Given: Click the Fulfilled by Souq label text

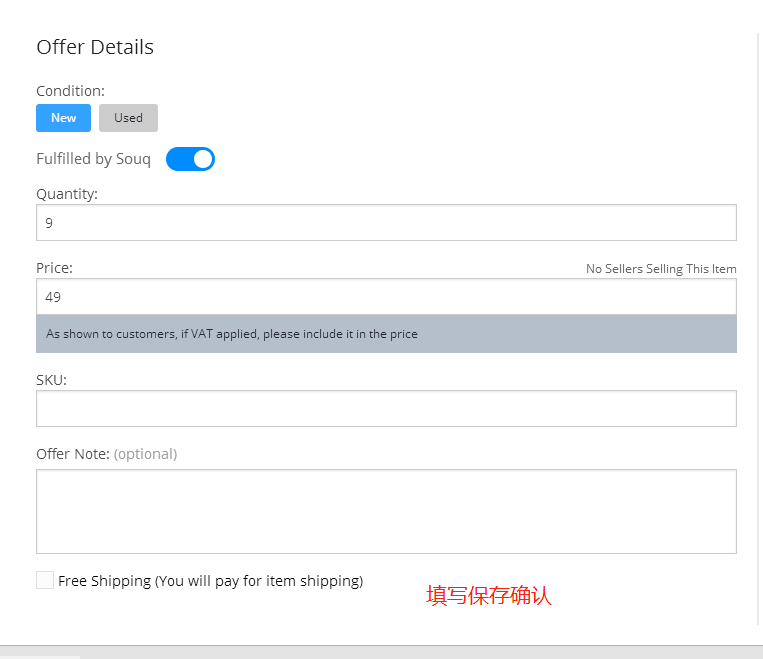Looking at the screenshot, I should pyautogui.click(x=93, y=159).
